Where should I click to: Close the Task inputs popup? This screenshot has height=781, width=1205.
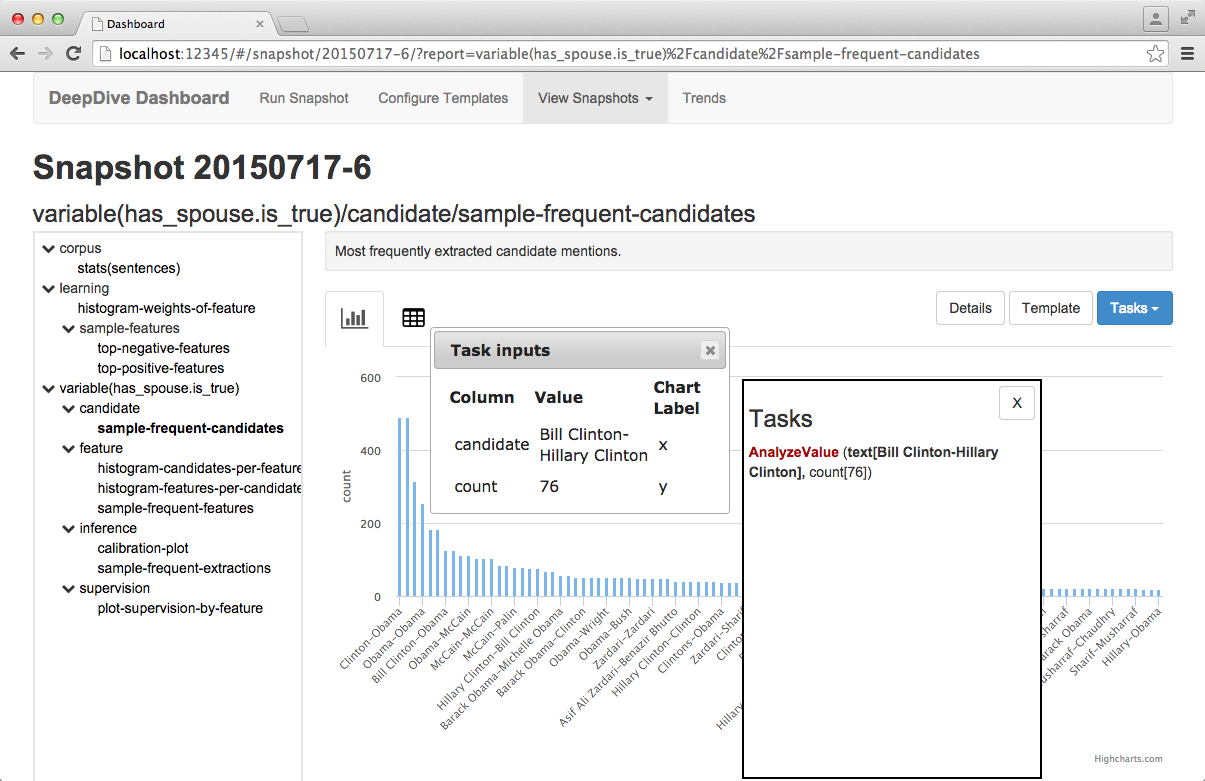(x=710, y=350)
